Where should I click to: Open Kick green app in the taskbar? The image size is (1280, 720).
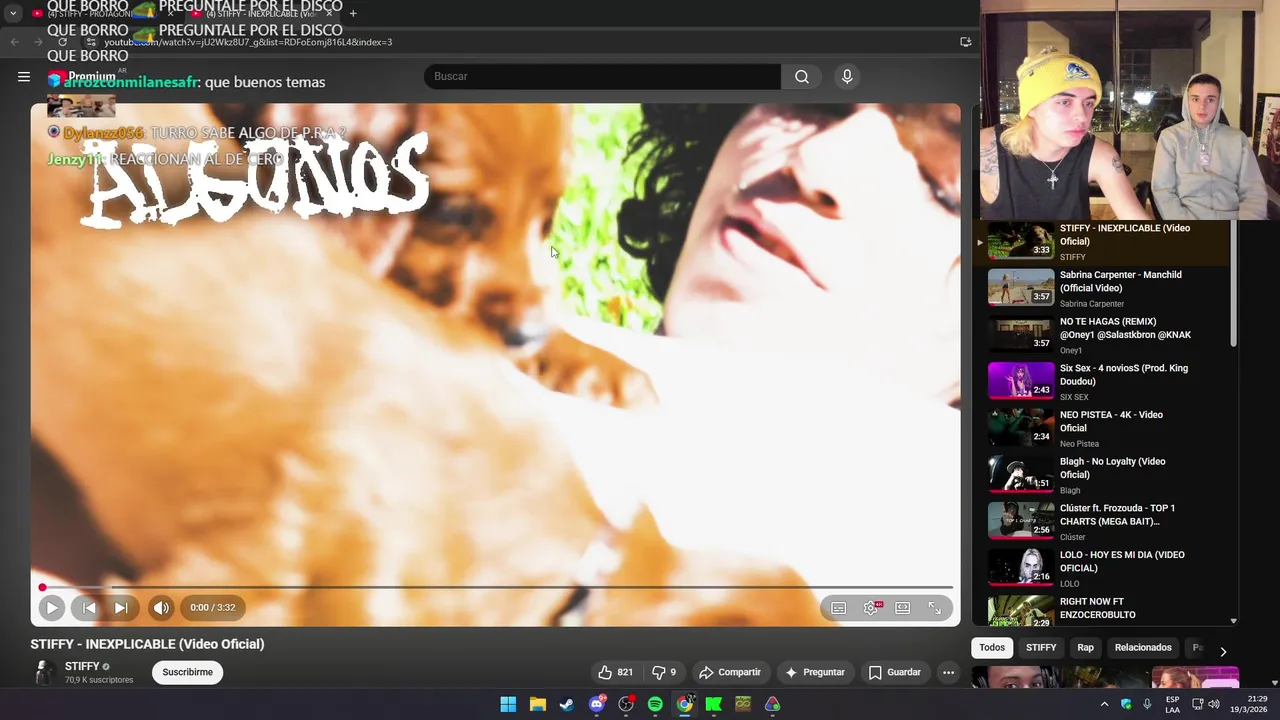pyautogui.click(x=714, y=704)
